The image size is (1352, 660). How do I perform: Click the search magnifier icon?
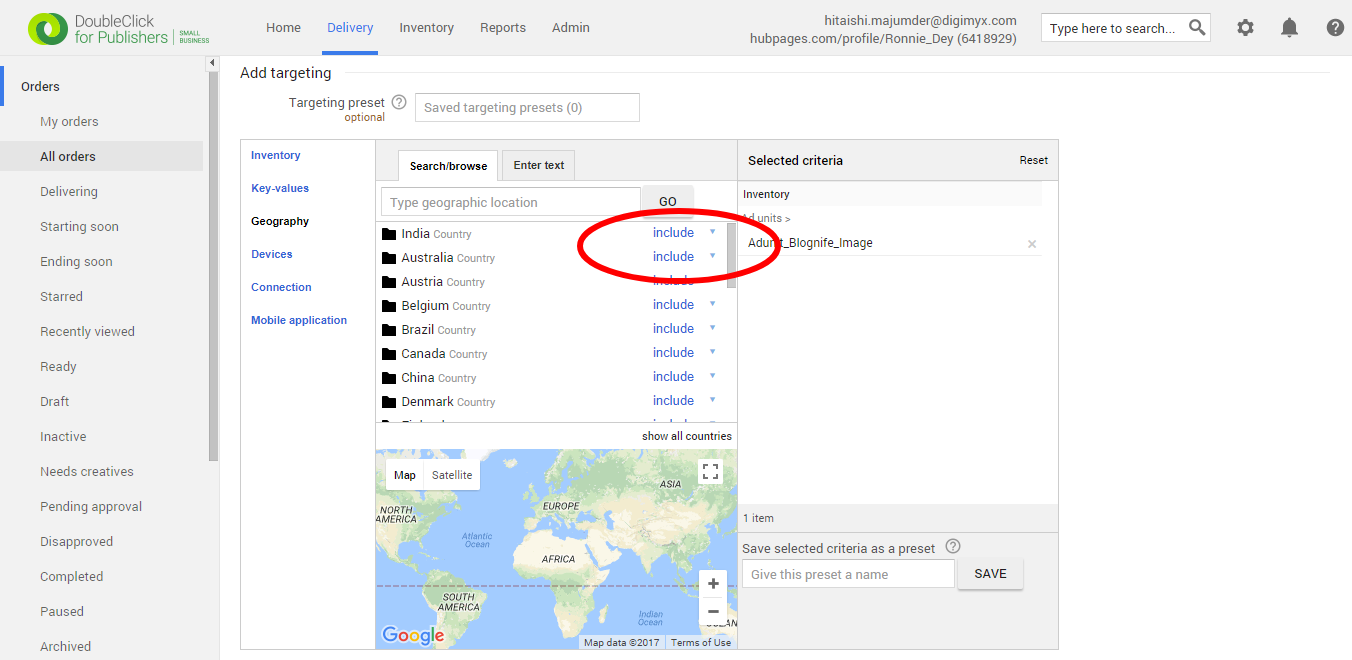tap(1196, 28)
